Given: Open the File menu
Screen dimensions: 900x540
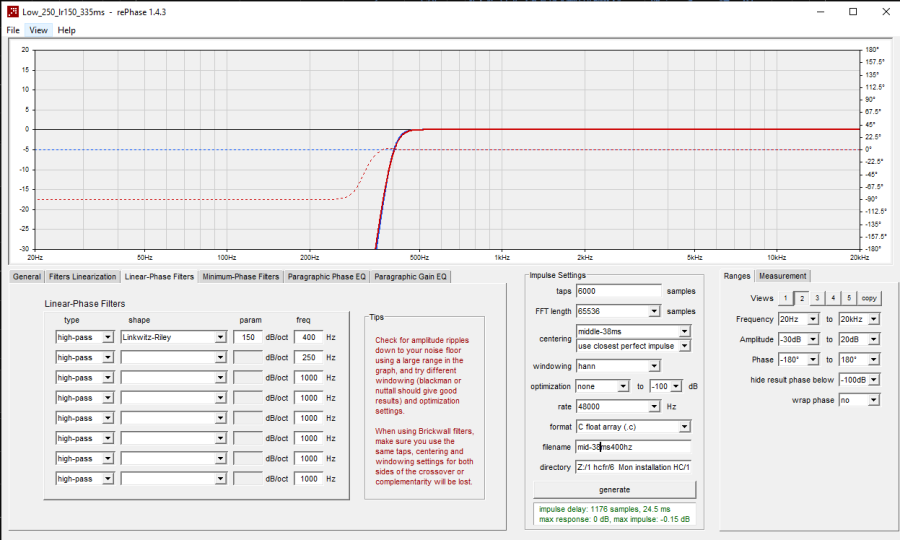Looking at the screenshot, I should point(13,30).
